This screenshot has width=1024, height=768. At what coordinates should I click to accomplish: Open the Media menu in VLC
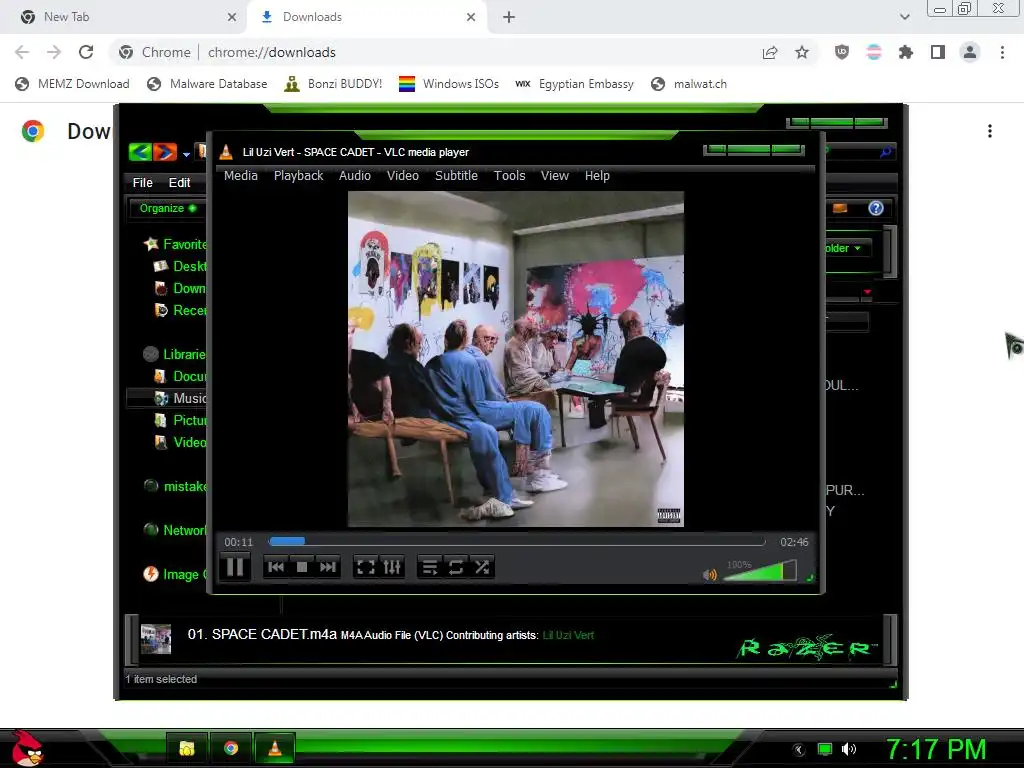pyautogui.click(x=241, y=176)
